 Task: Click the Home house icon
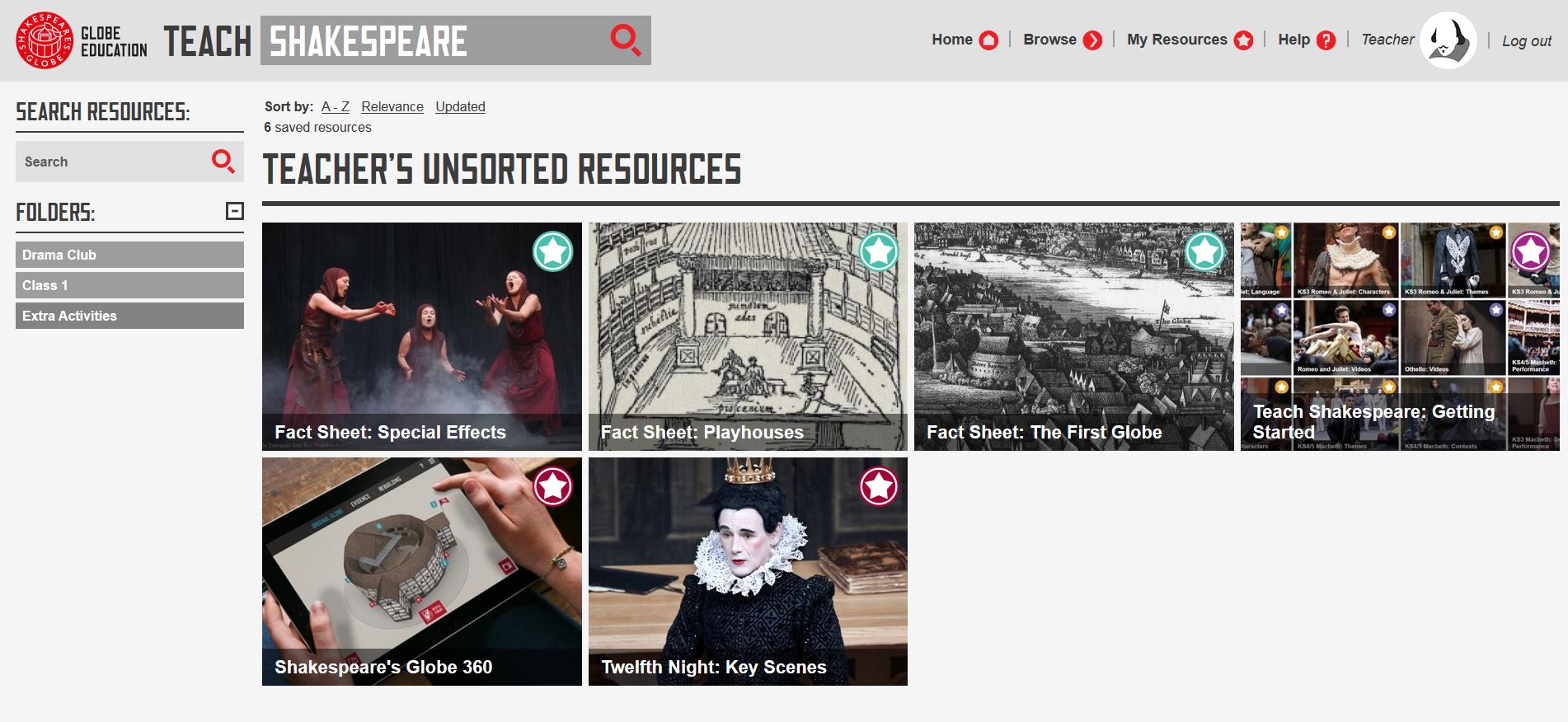[x=988, y=40]
